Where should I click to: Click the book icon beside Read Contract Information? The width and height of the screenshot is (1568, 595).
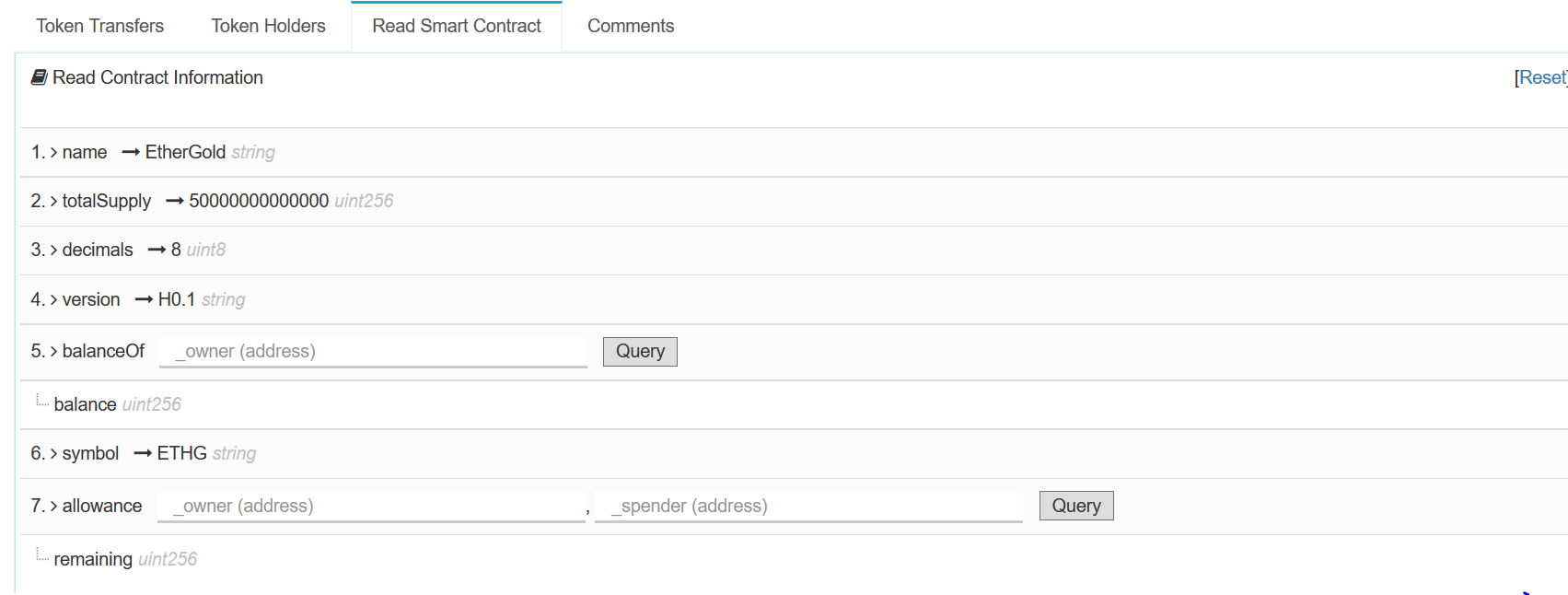click(x=39, y=77)
